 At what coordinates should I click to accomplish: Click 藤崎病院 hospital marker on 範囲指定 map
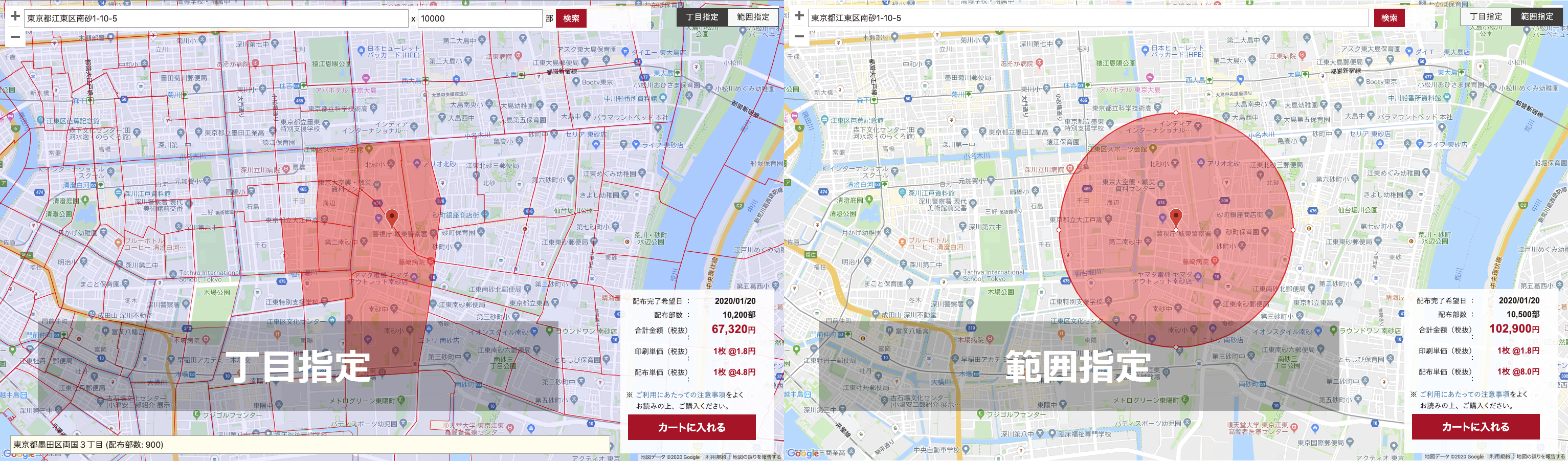click(1214, 261)
